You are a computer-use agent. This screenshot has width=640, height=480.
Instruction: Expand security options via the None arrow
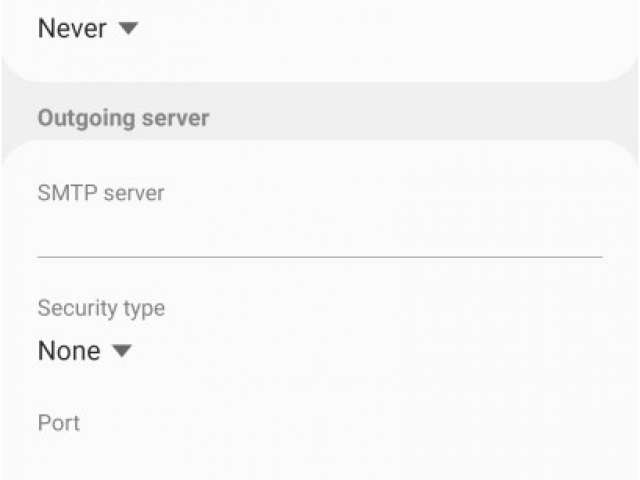(x=122, y=351)
